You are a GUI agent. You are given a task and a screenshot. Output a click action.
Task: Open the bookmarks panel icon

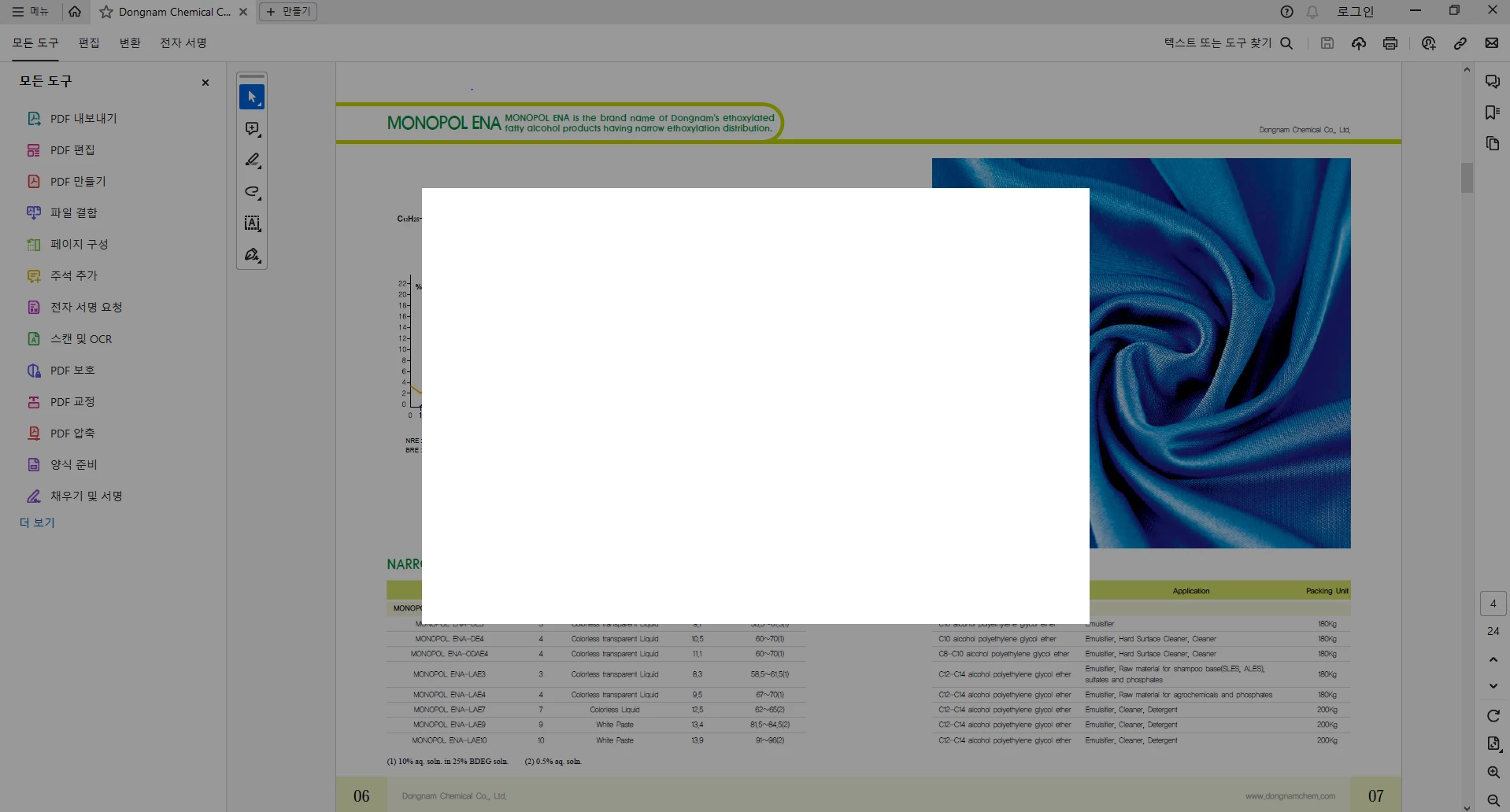pos(1493,113)
